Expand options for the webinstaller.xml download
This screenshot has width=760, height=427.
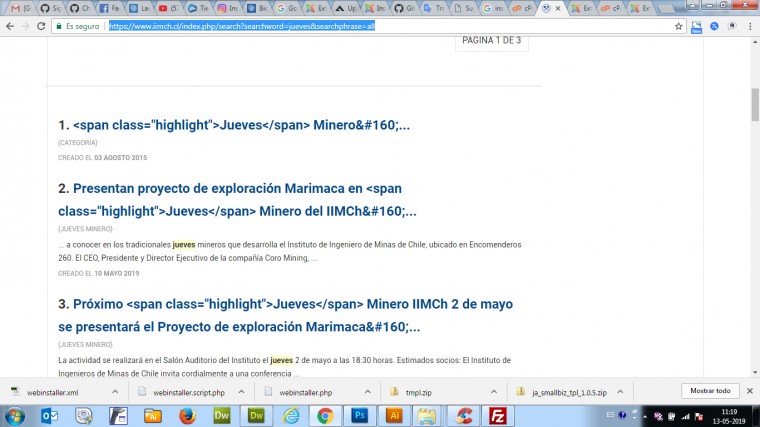pos(115,392)
